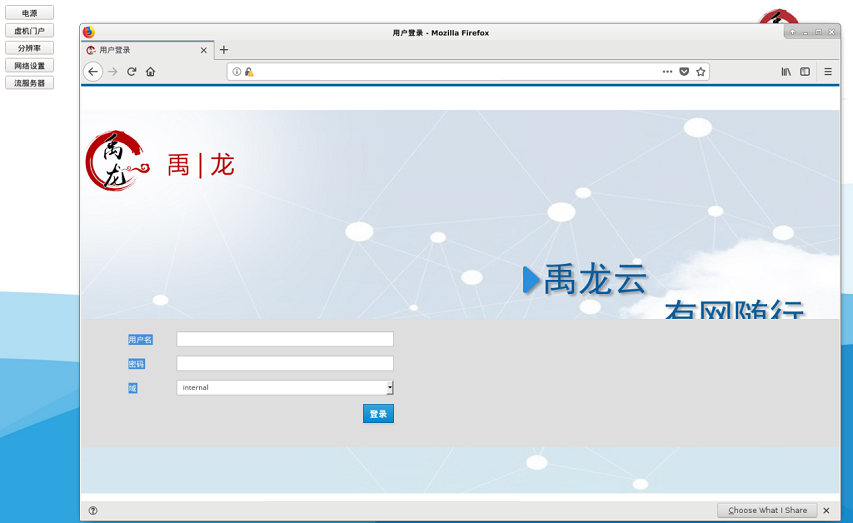Click the Firefox logo in title bar
Viewport: 853px width, 523px height.
[x=89, y=32]
